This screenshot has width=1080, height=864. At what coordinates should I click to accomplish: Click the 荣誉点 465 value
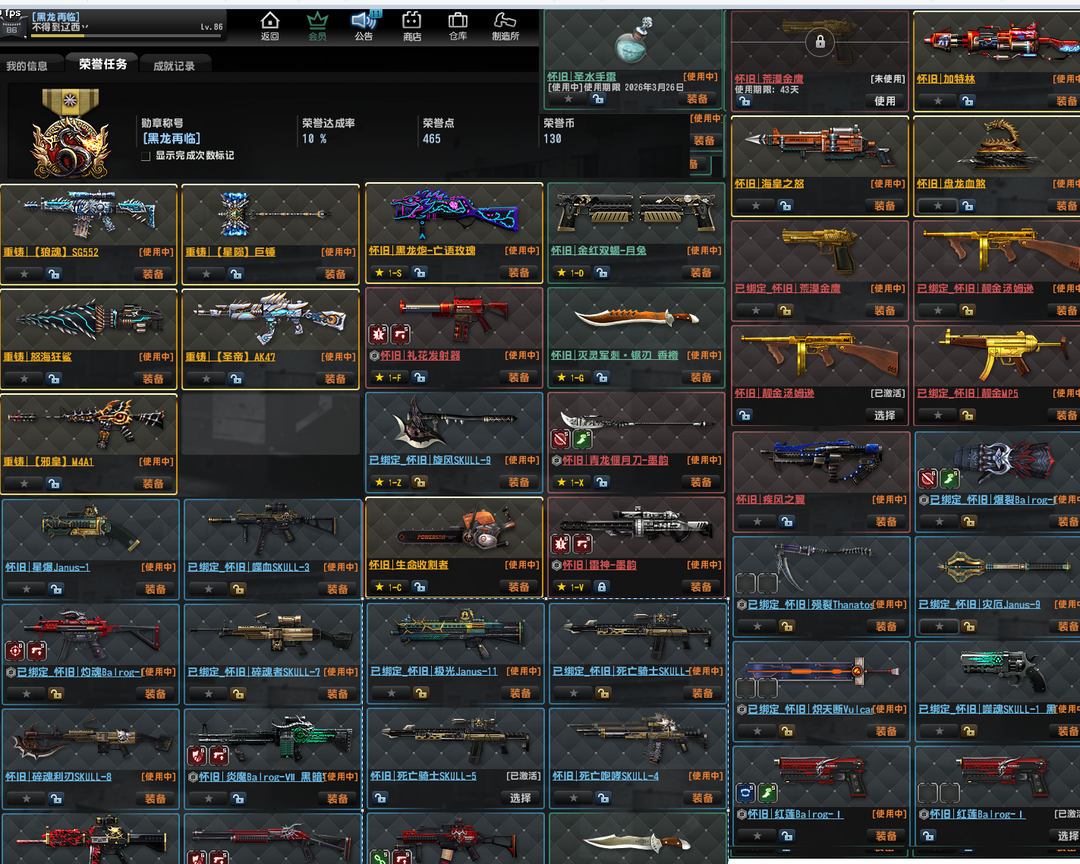coord(431,138)
